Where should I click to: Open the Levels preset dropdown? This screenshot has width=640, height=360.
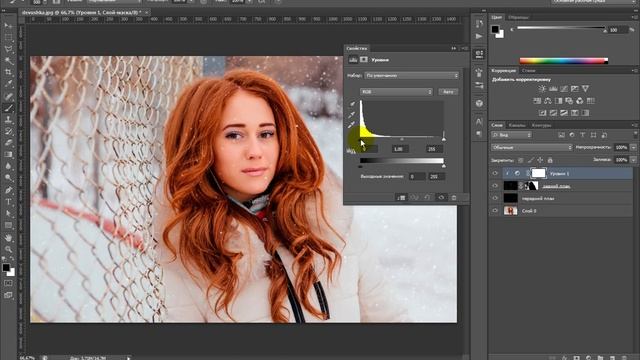[411, 76]
